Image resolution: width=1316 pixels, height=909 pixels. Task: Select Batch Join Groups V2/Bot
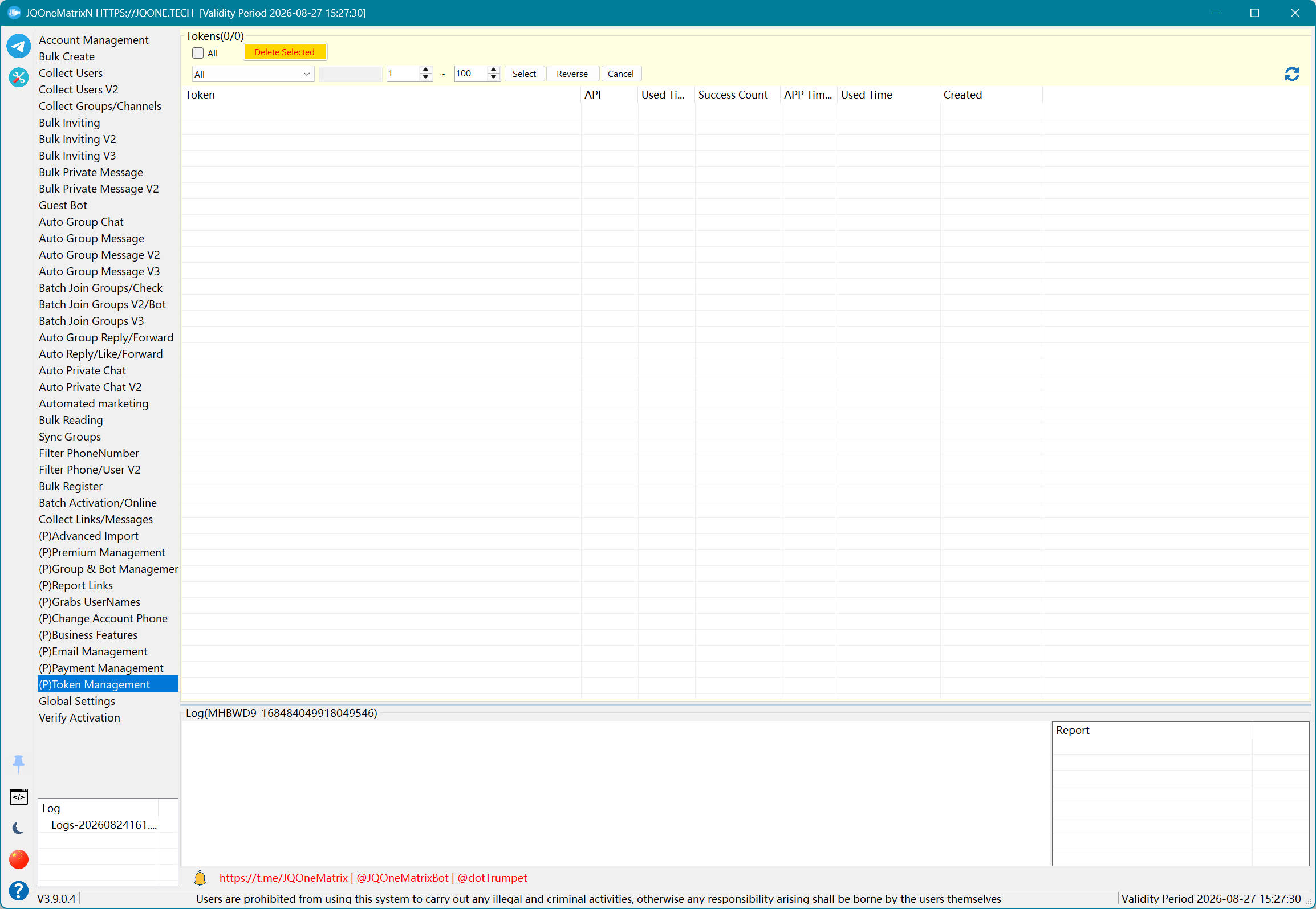pos(102,304)
